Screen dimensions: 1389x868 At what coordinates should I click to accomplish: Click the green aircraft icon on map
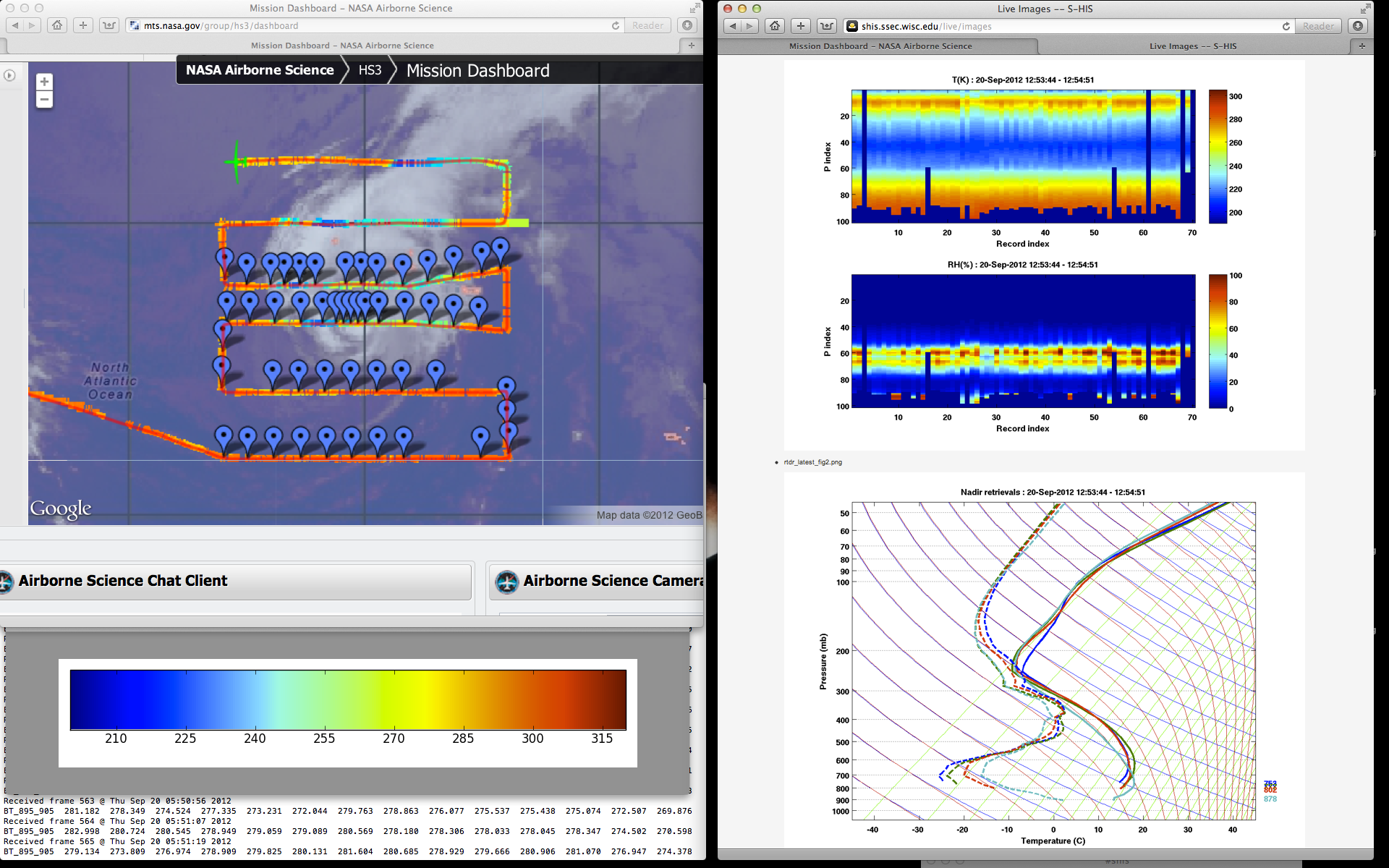[x=236, y=161]
